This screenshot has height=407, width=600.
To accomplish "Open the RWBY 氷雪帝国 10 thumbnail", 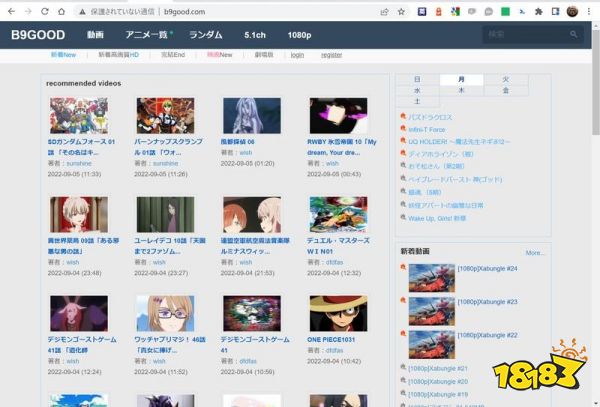I will [x=338, y=116].
